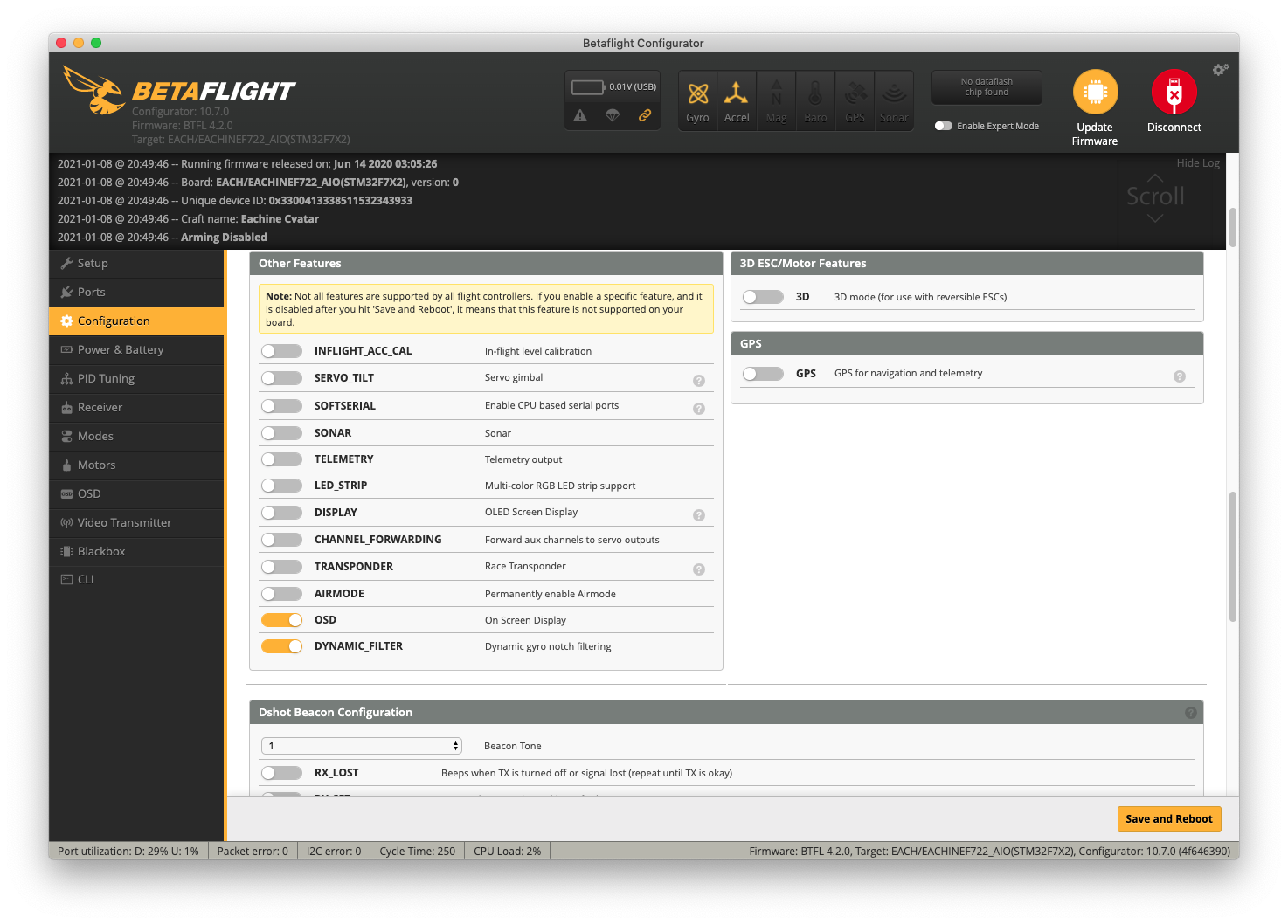
Task: Click the Gyro sensor icon
Action: 697,100
